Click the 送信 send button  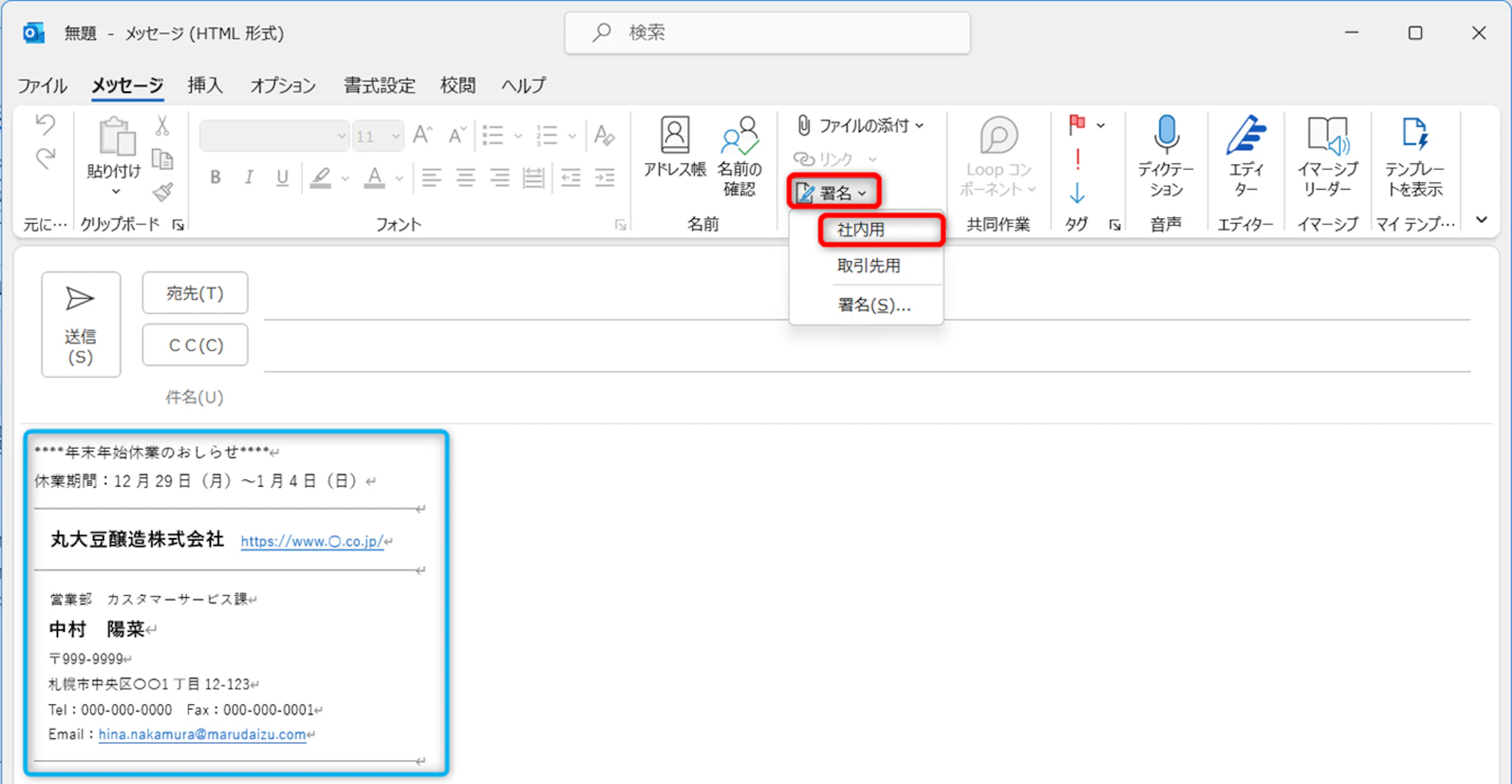click(80, 324)
